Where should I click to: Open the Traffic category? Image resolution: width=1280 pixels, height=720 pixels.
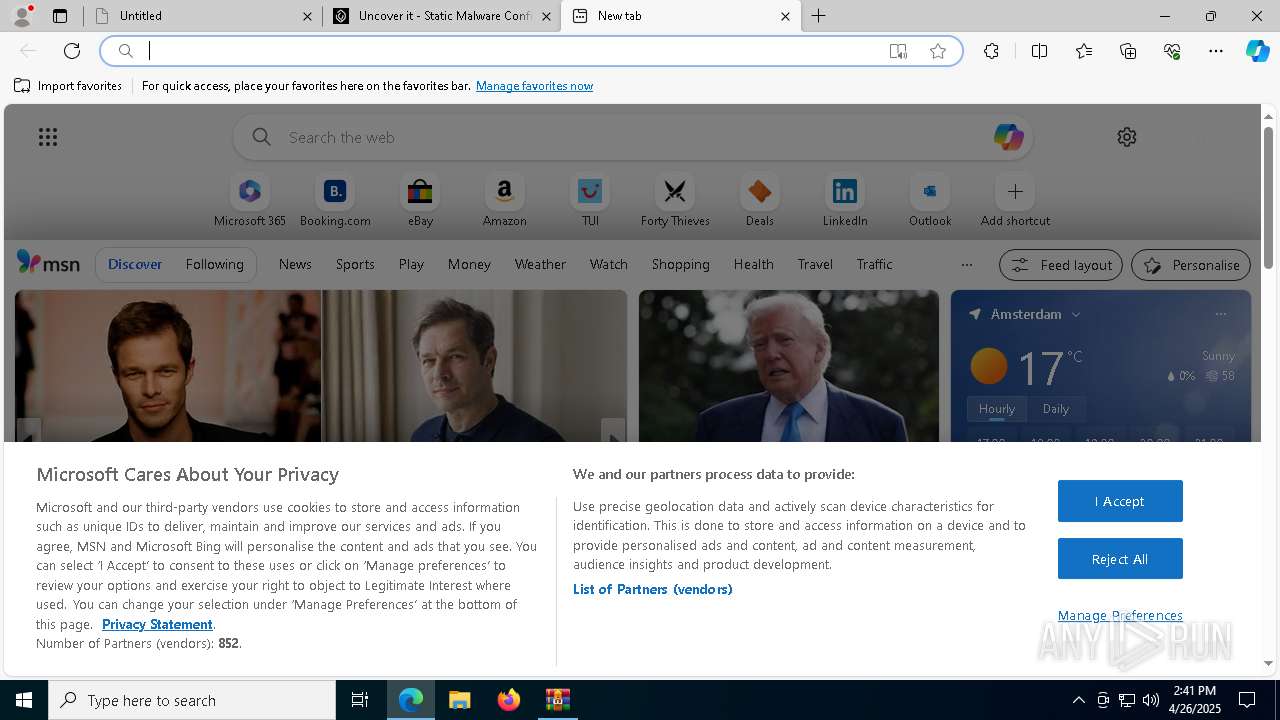(874, 264)
